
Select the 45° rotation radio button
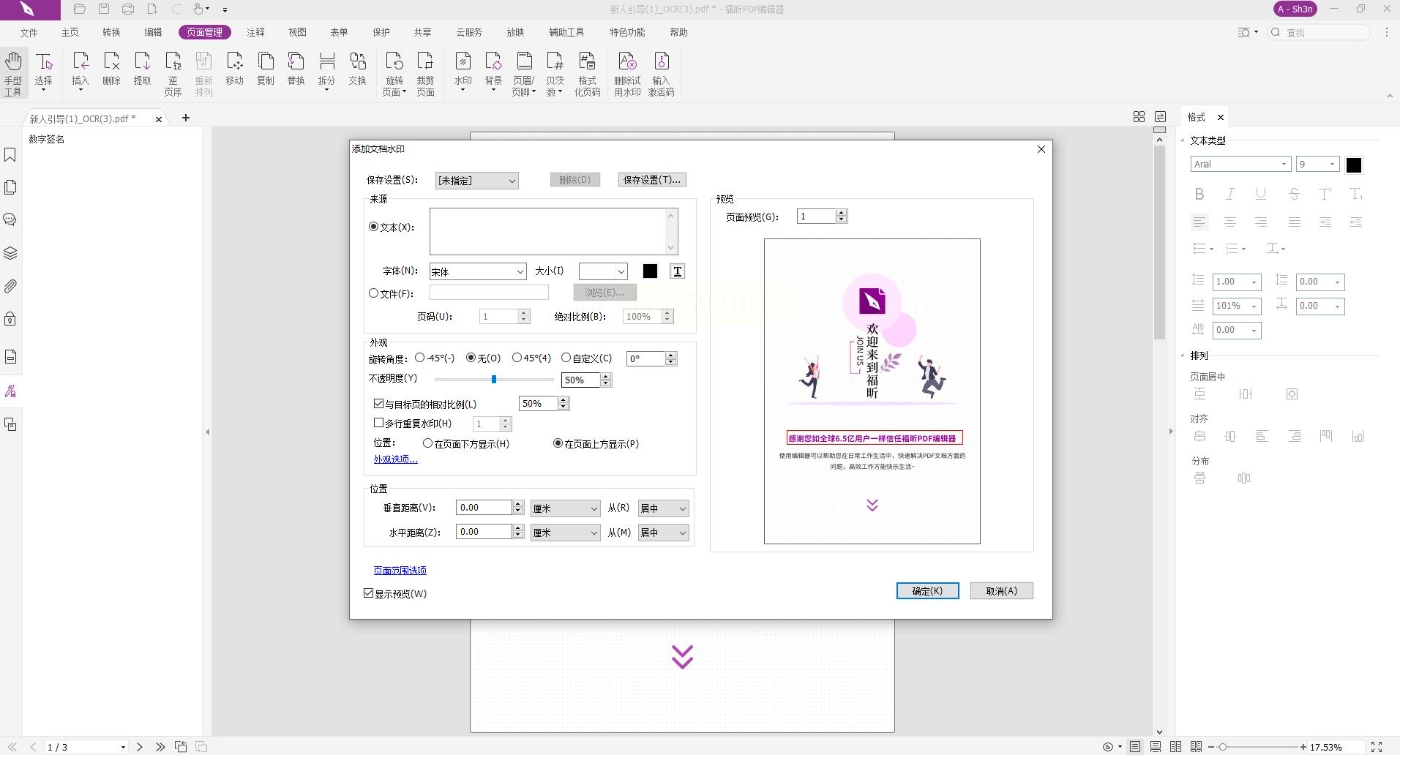(517, 358)
